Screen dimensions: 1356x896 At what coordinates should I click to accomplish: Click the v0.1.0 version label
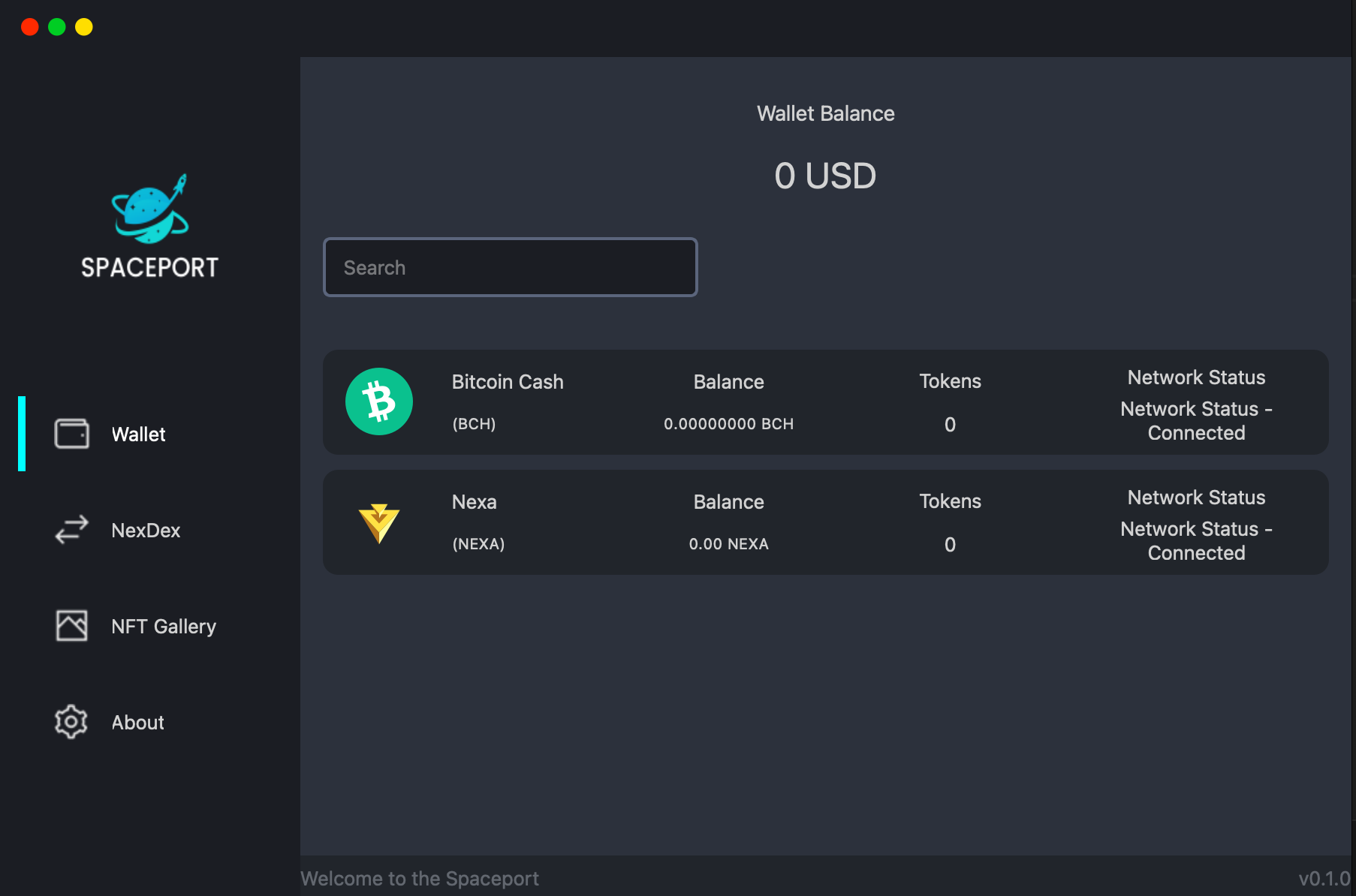click(x=1324, y=879)
